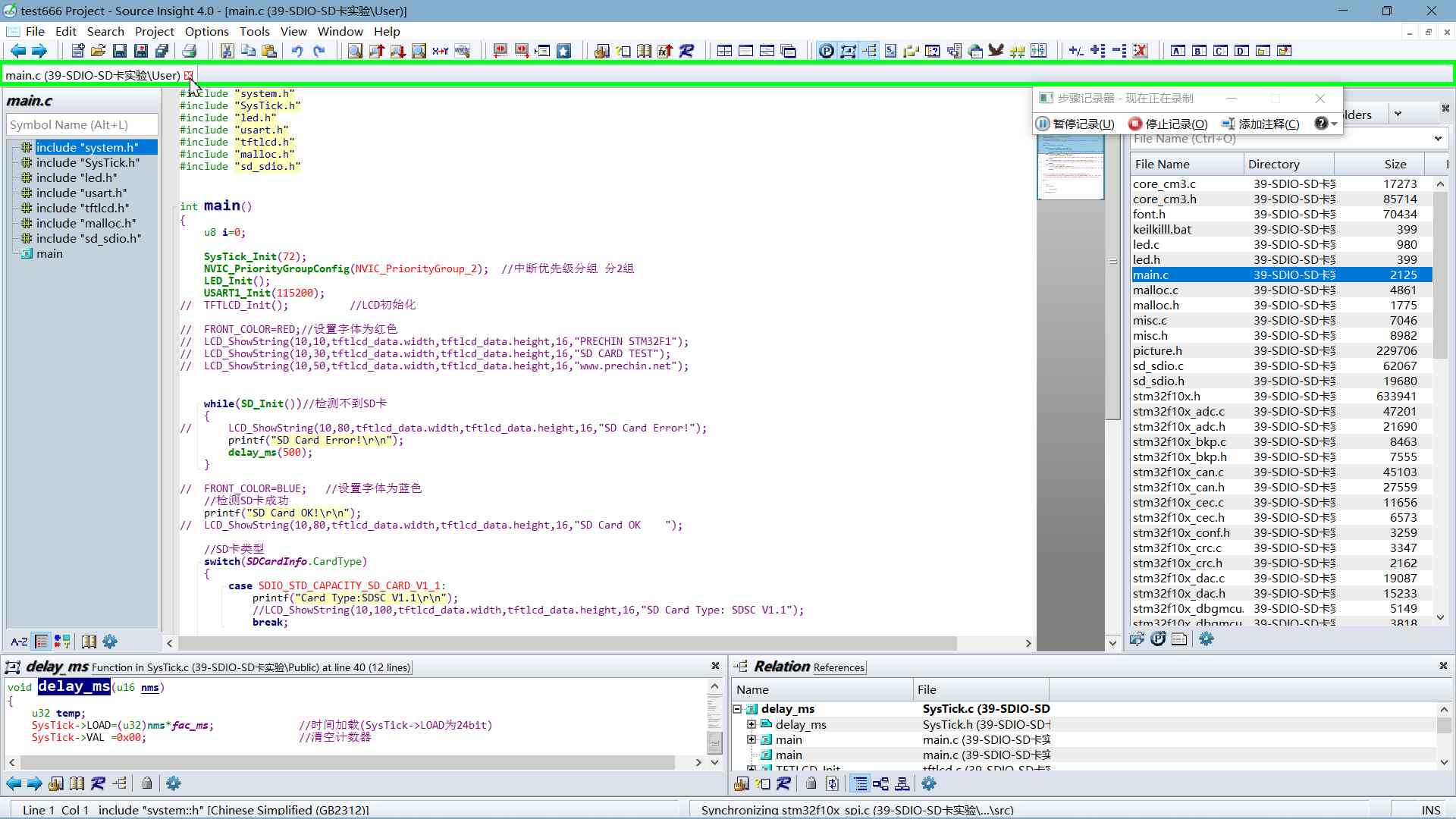
Task: Click the blue R Lookup References toolbar icon
Action: pyautogui.click(x=686, y=51)
